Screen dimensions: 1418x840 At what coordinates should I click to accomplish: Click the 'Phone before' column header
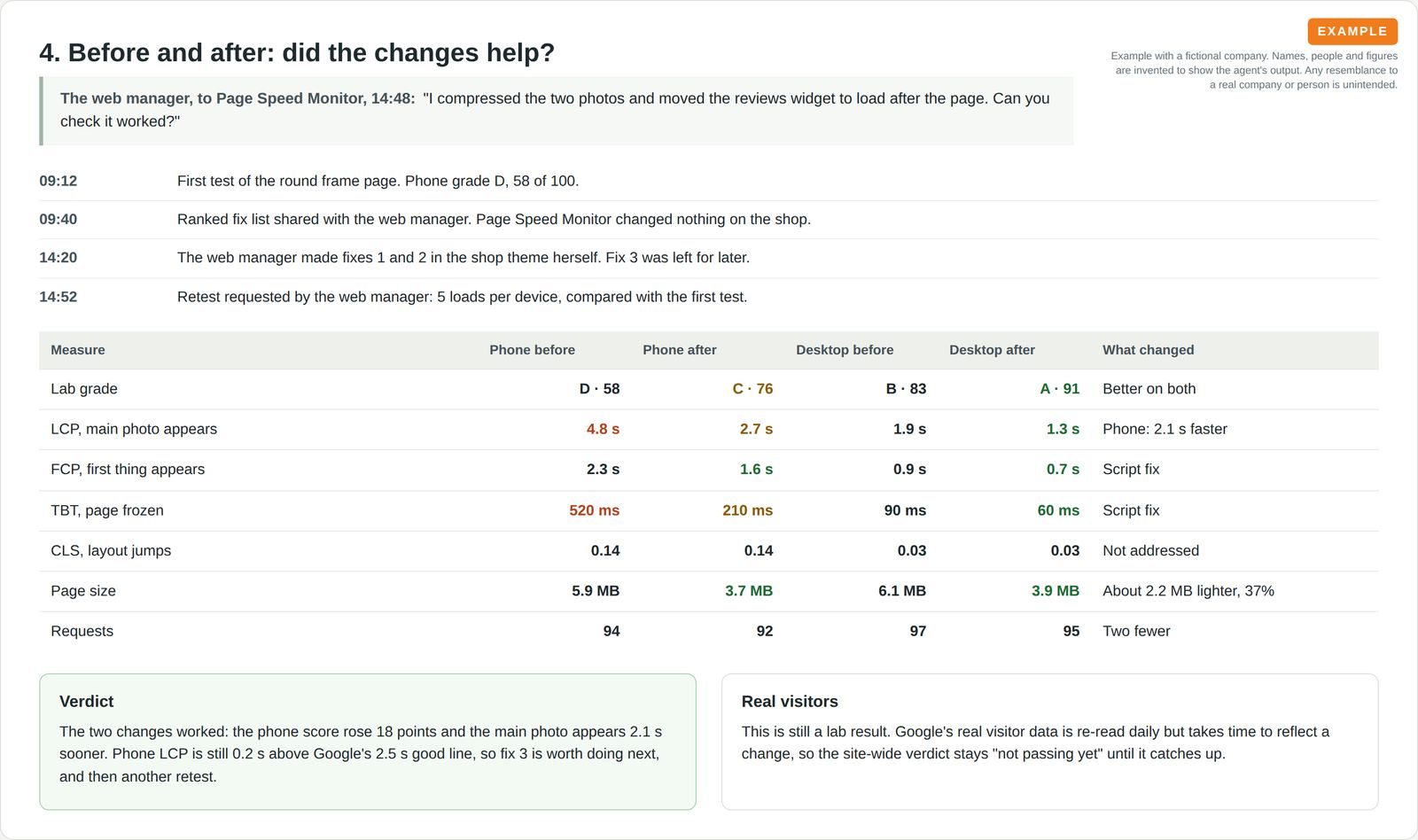pyautogui.click(x=533, y=350)
